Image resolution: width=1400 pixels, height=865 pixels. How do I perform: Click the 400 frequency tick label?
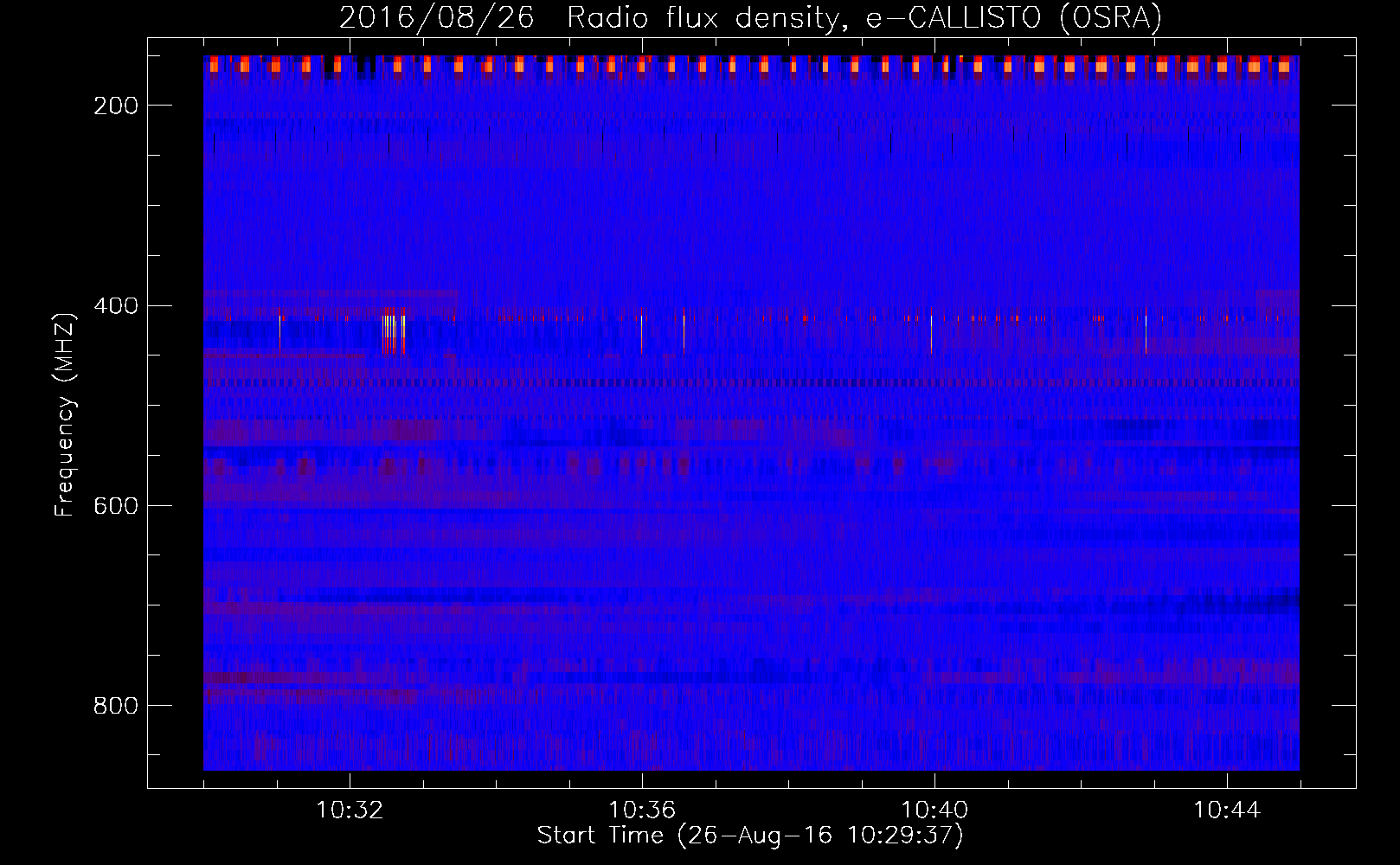[116, 306]
